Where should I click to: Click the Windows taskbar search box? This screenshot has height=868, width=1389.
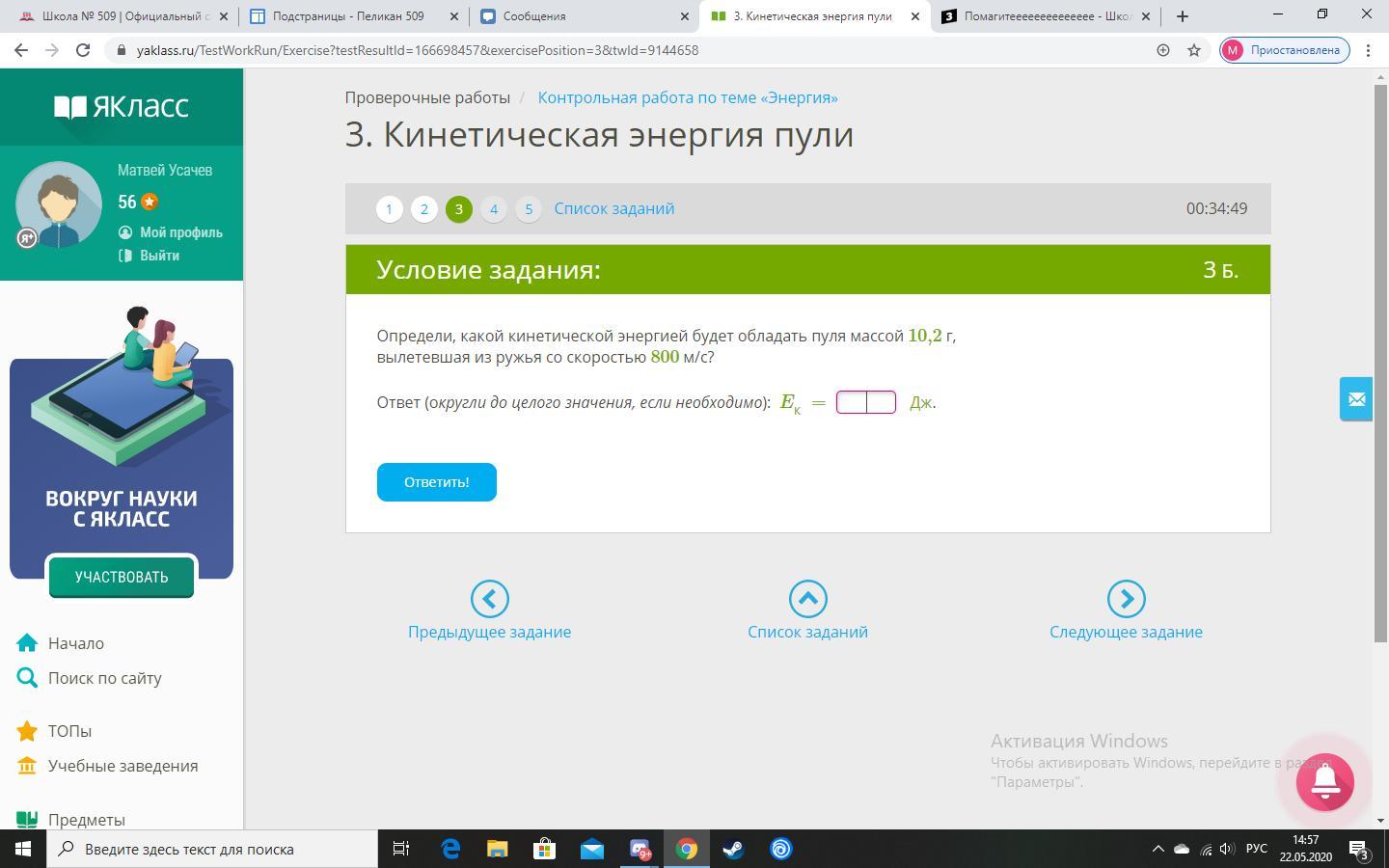coord(212,849)
